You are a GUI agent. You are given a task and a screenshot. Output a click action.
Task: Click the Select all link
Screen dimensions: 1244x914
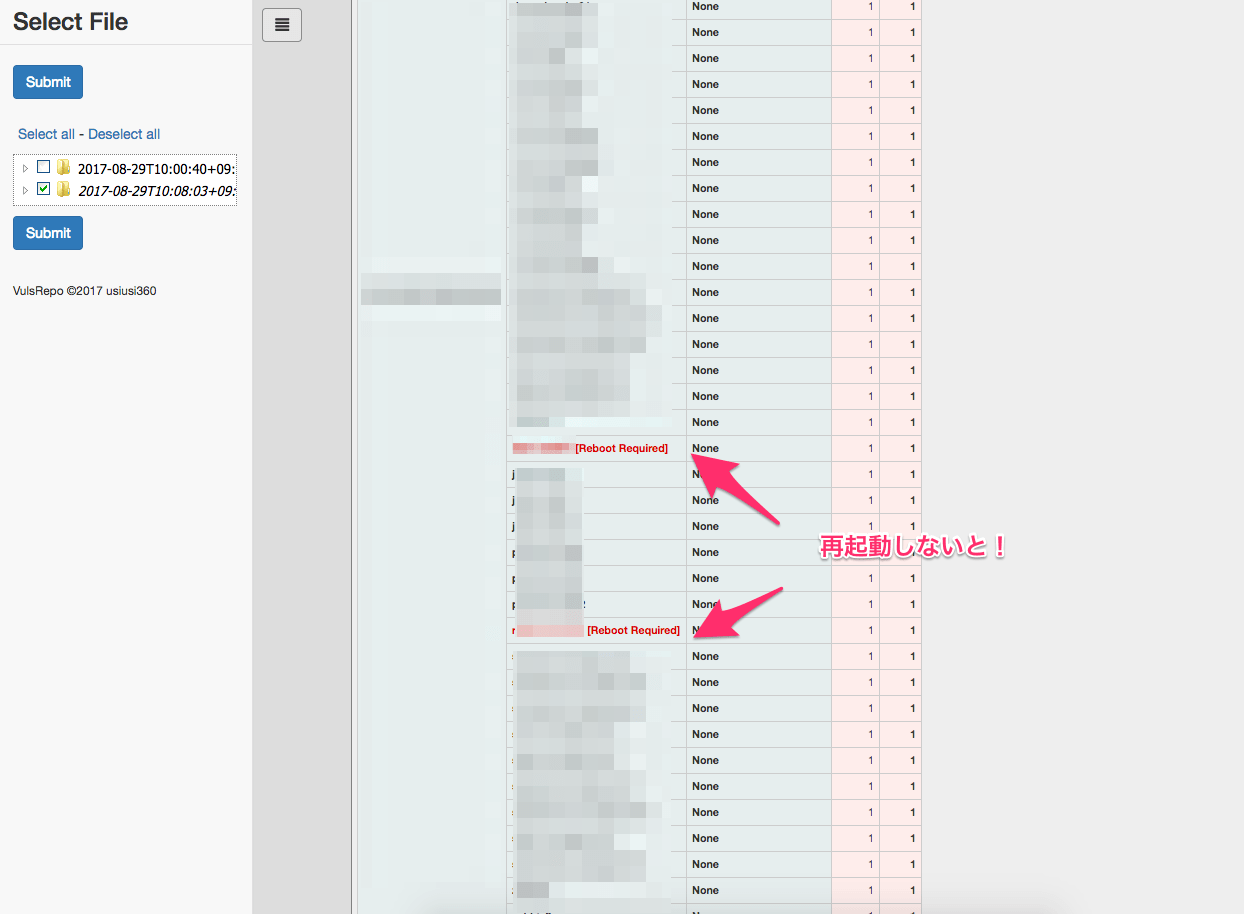click(46, 134)
